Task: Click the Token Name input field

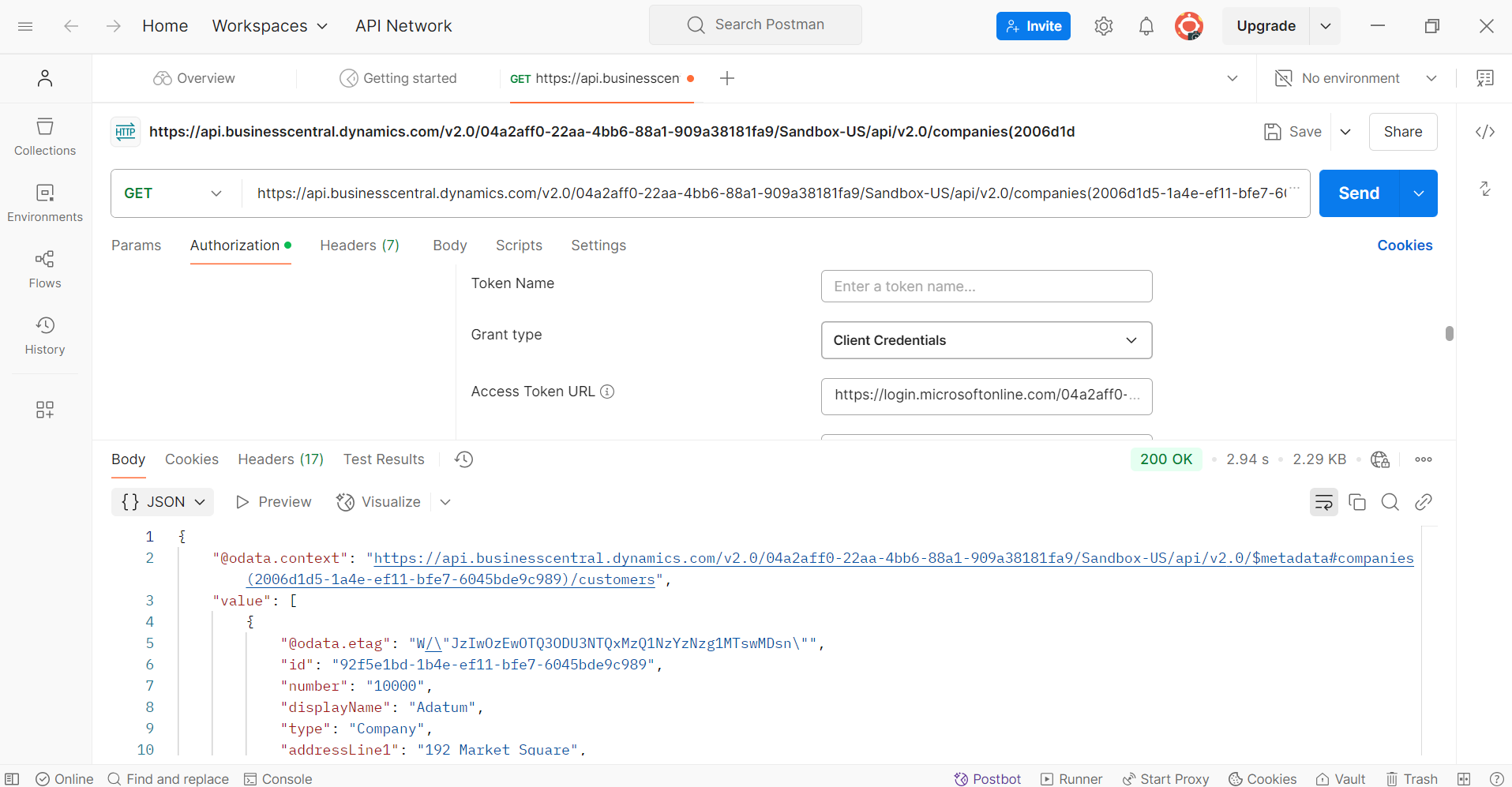Action: click(x=986, y=287)
